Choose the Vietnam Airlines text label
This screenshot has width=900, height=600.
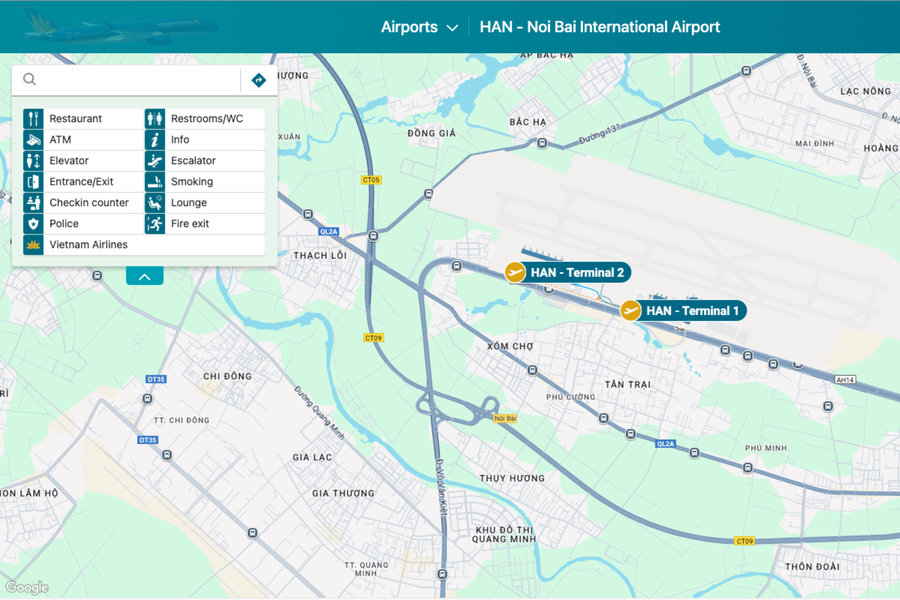(88, 245)
